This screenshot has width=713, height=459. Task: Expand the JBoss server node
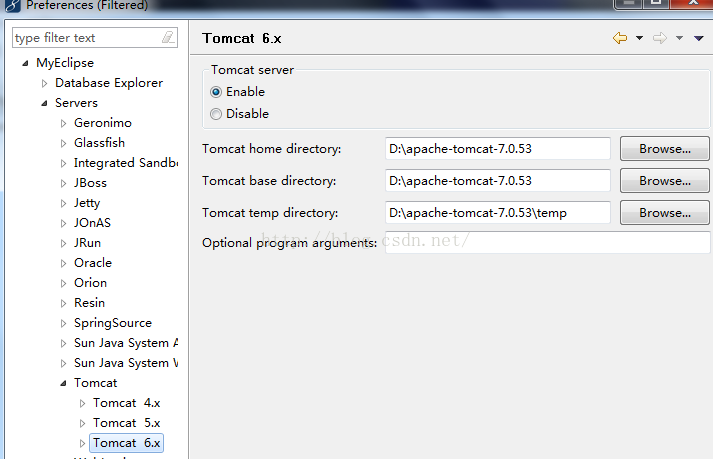pyautogui.click(x=63, y=183)
